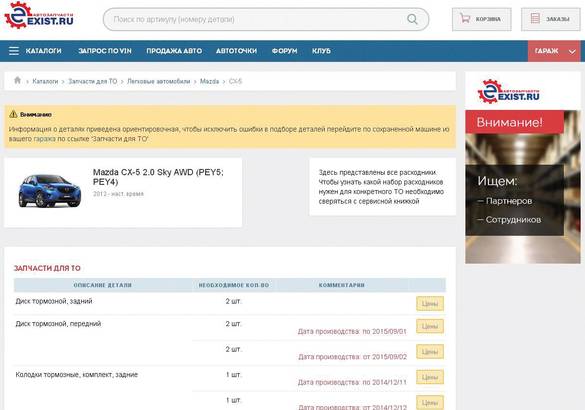Viewport: 585px width, 410px height.
Task: Open the Заказы orders button
Action: click(x=551, y=19)
